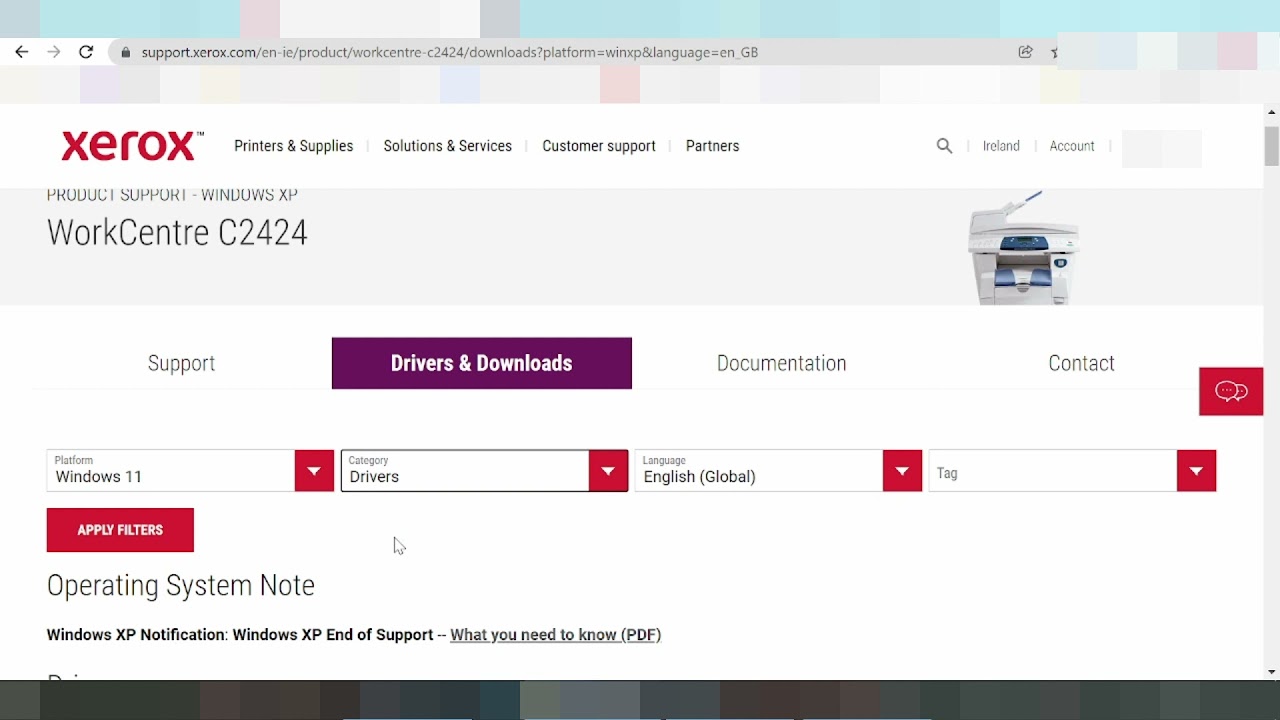
Task: Open the Xerox site search magnifier
Action: click(944, 146)
